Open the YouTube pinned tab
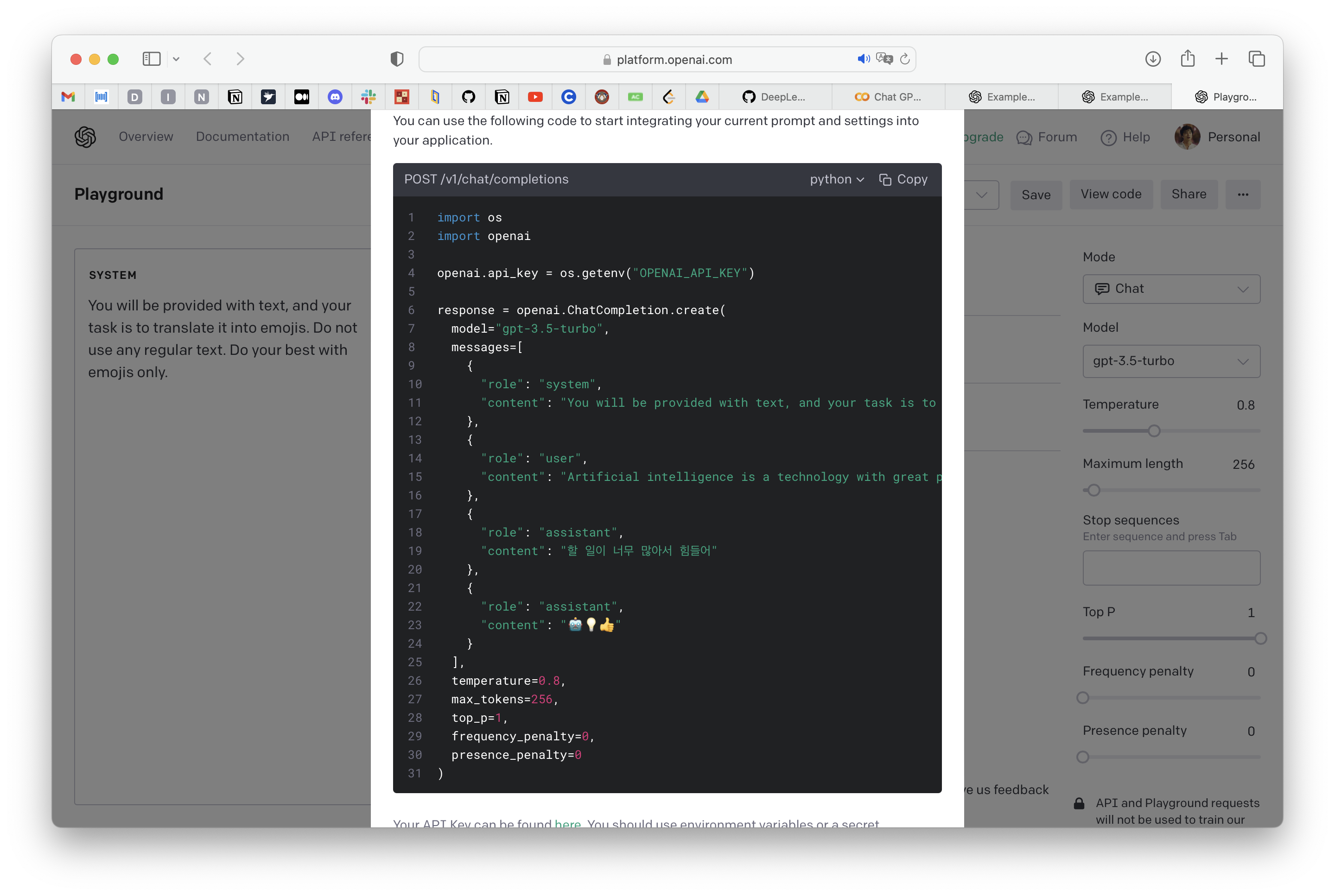Viewport: 1335px width, 896px height. click(x=535, y=96)
